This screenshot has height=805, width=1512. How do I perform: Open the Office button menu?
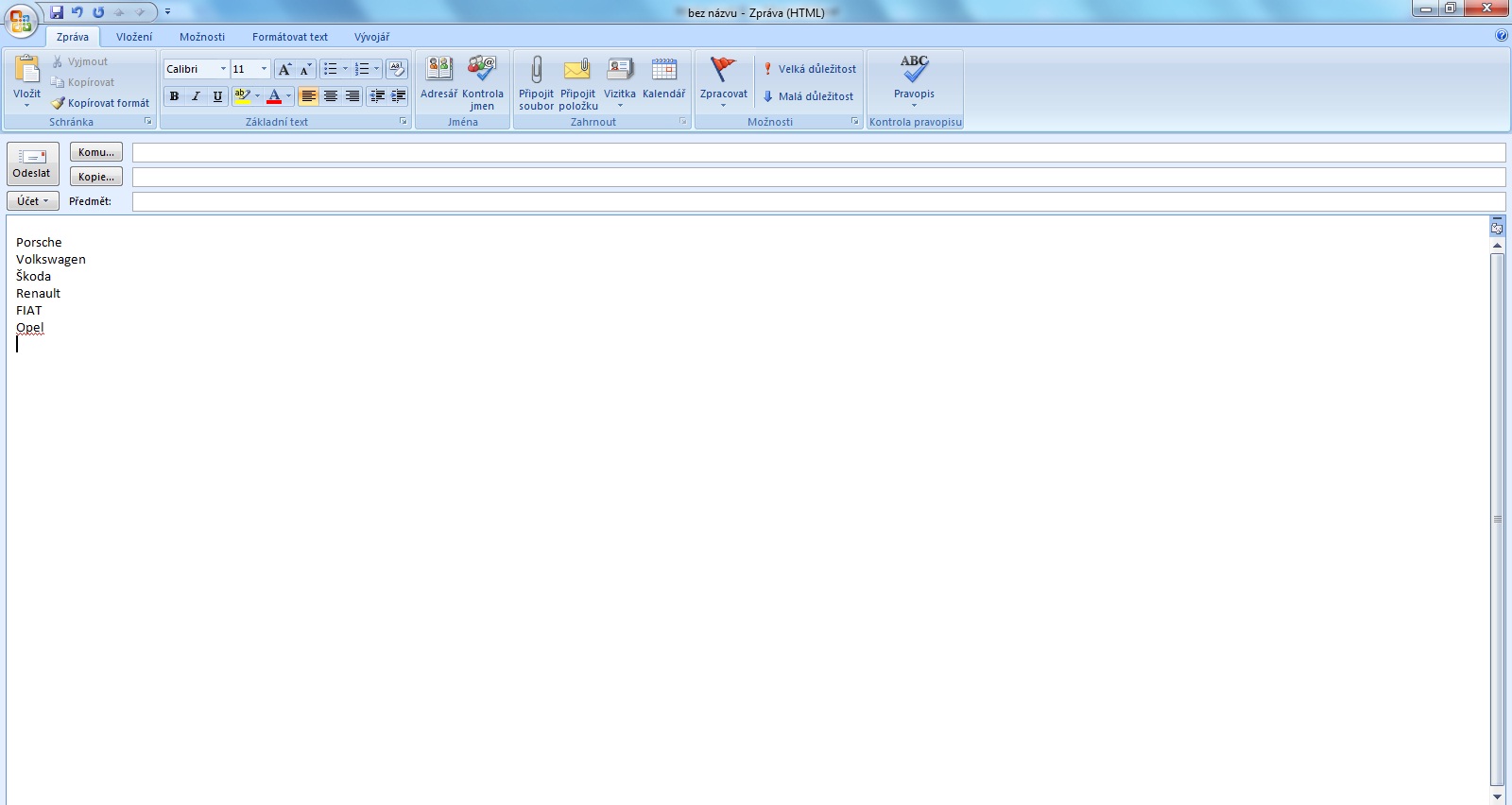tap(21, 20)
